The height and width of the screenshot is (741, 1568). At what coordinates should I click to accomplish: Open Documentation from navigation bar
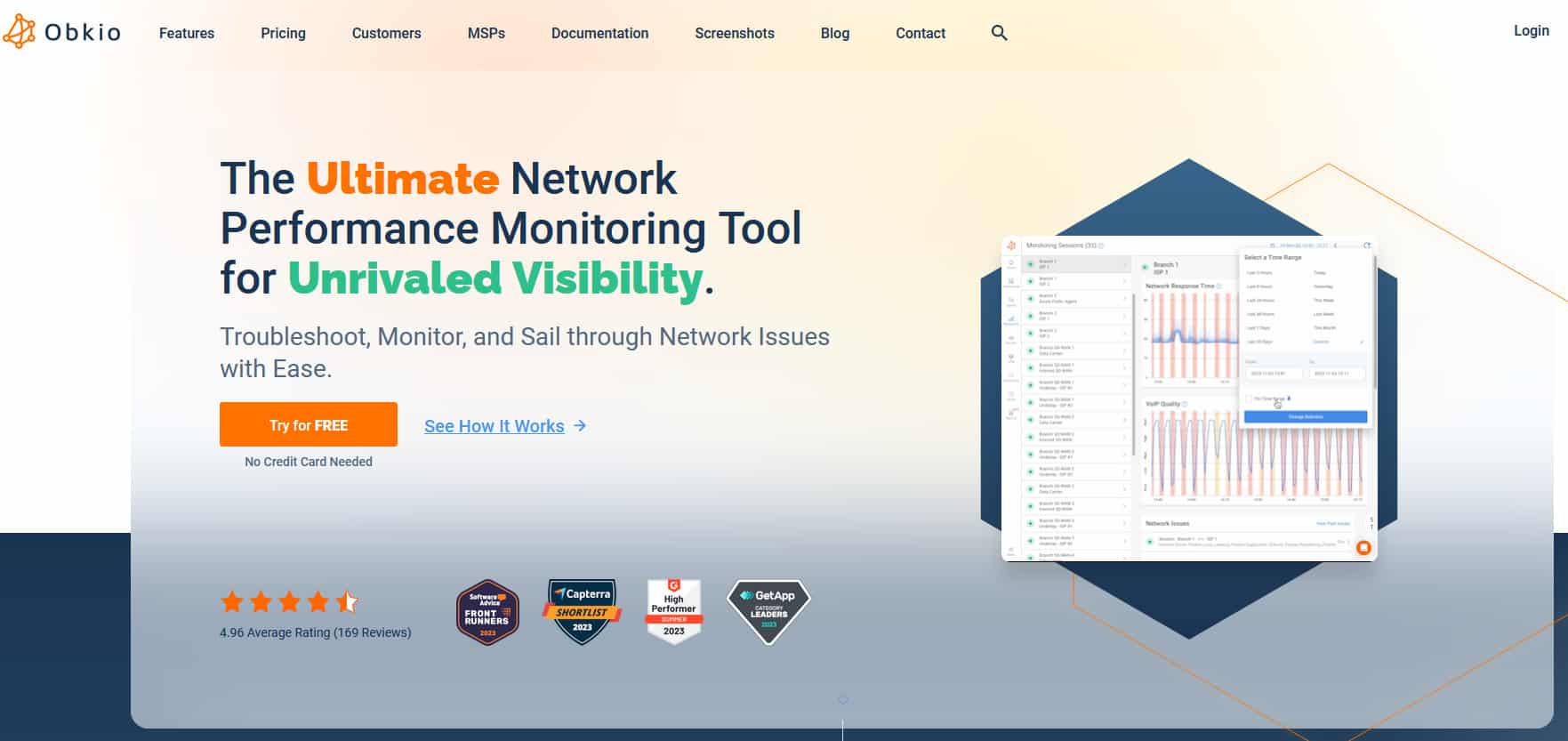(600, 33)
